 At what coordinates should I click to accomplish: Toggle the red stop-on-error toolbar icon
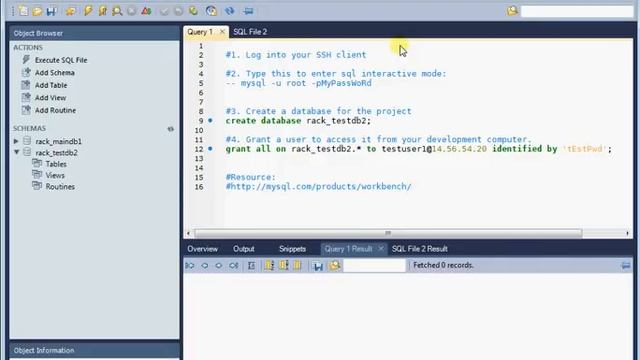pyautogui.click(x=146, y=11)
